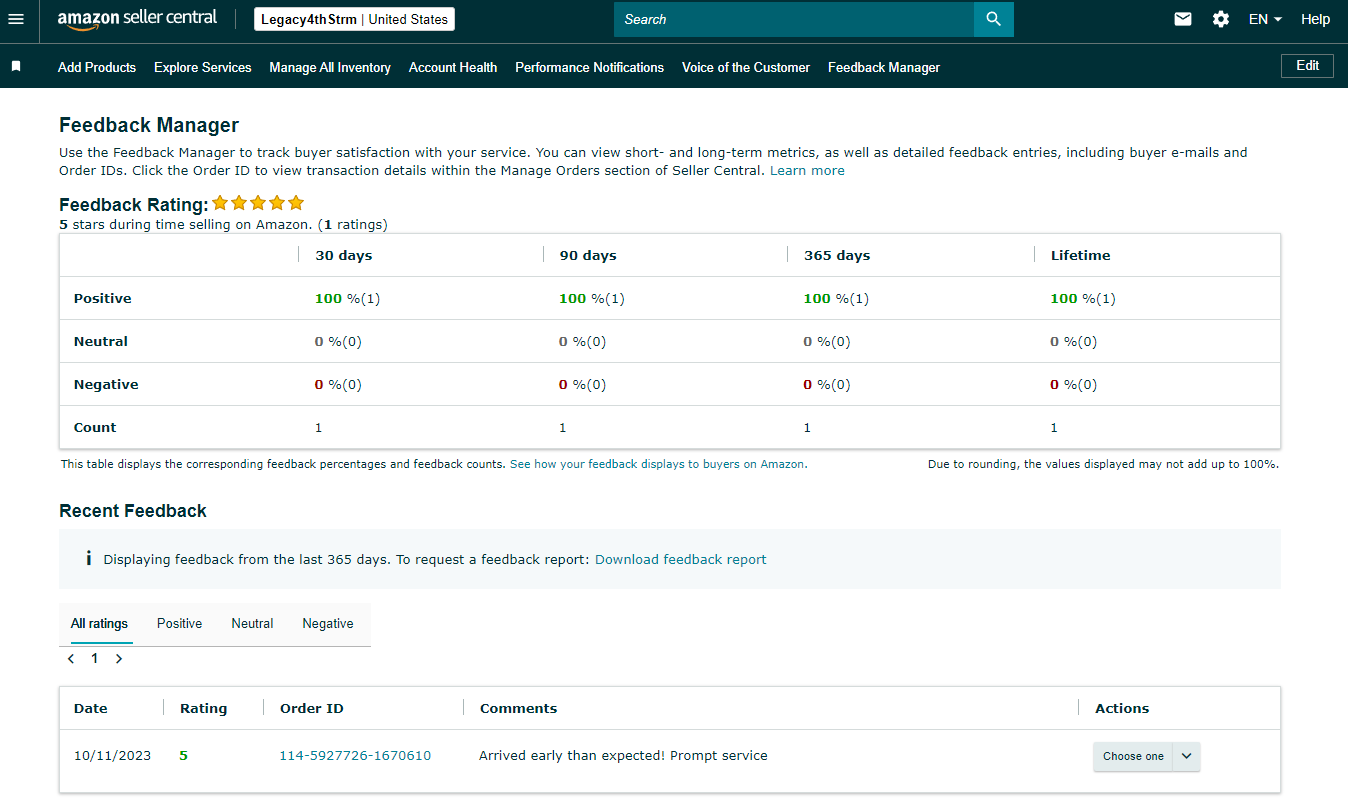The height and width of the screenshot is (807, 1348).
Task: Click the Choose one action button
Action: (1133, 756)
